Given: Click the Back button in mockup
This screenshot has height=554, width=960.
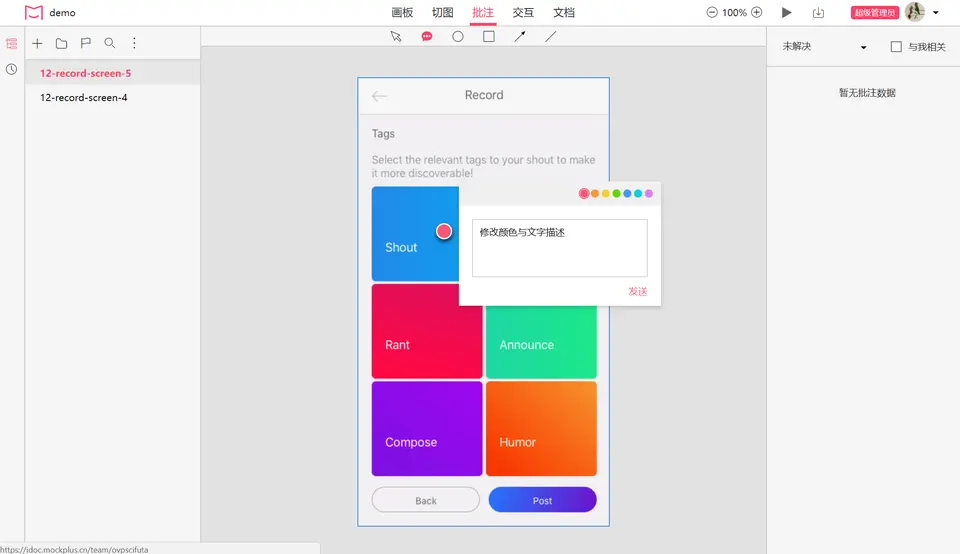Looking at the screenshot, I should tap(426, 500).
